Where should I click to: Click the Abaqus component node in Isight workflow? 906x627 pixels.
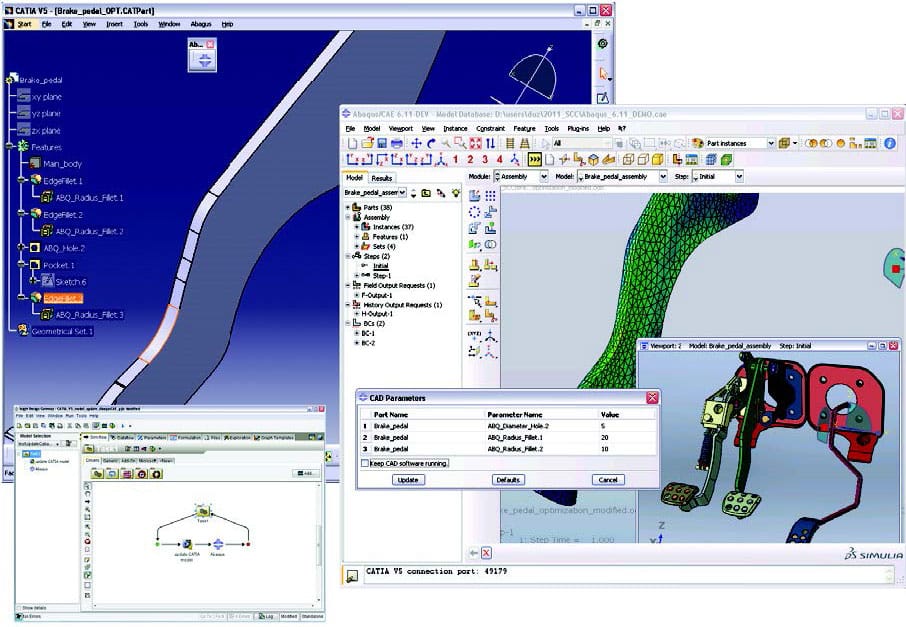coord(218,544)
